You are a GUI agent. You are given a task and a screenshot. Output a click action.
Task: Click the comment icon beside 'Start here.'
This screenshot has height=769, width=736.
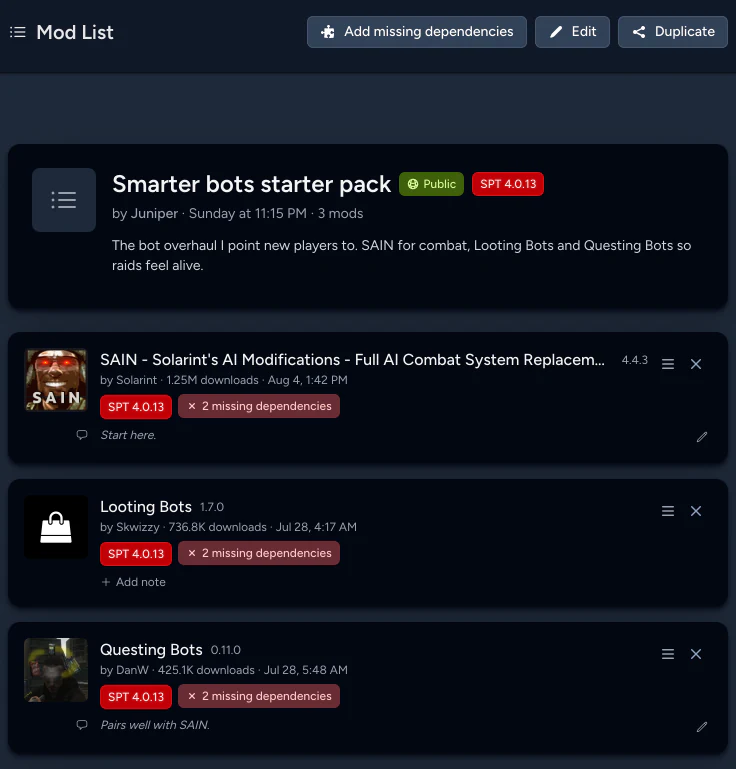click(82, 435)
